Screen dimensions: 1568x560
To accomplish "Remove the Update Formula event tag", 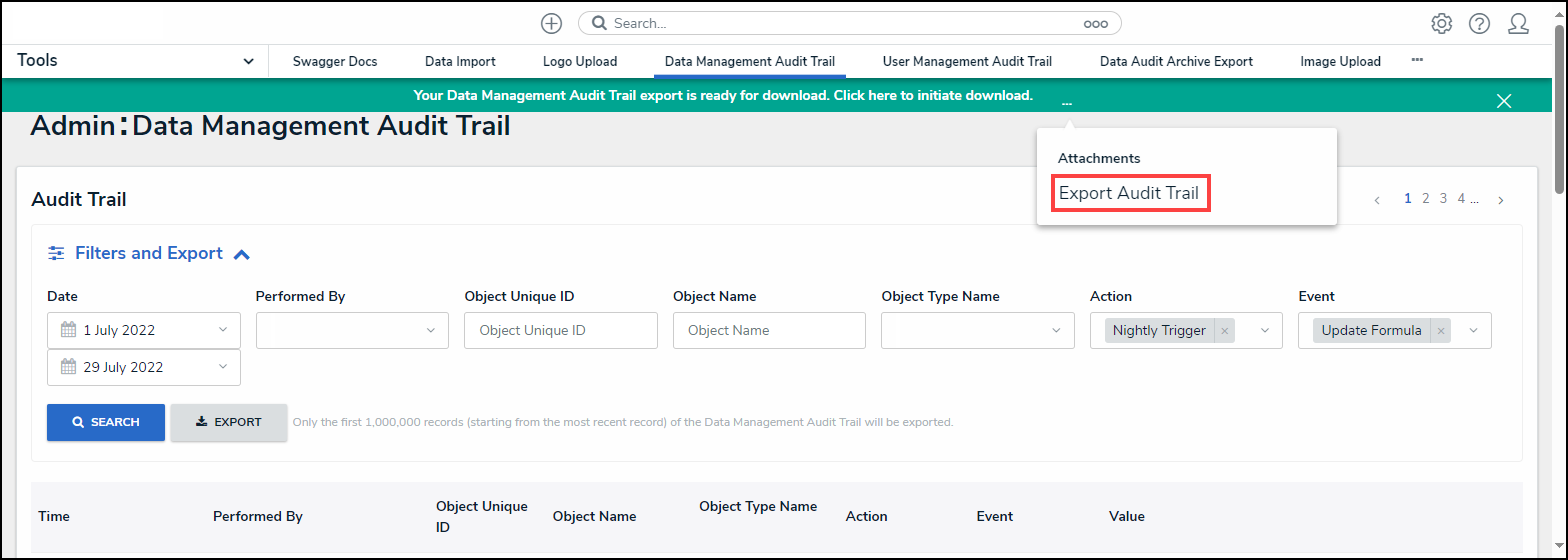I will (1440, 331).
